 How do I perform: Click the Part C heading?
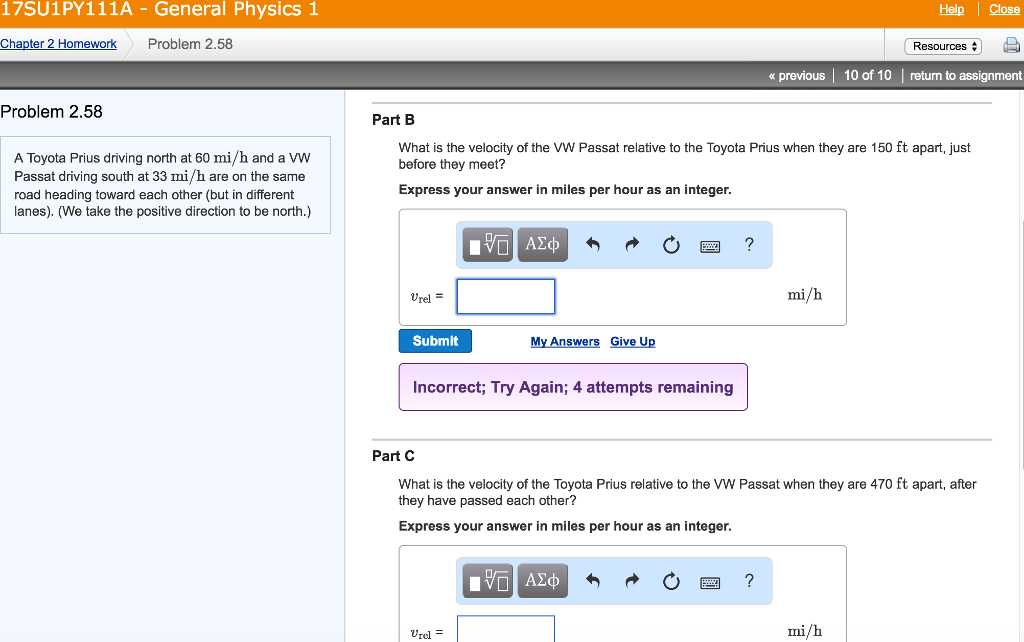coord(393,456)
